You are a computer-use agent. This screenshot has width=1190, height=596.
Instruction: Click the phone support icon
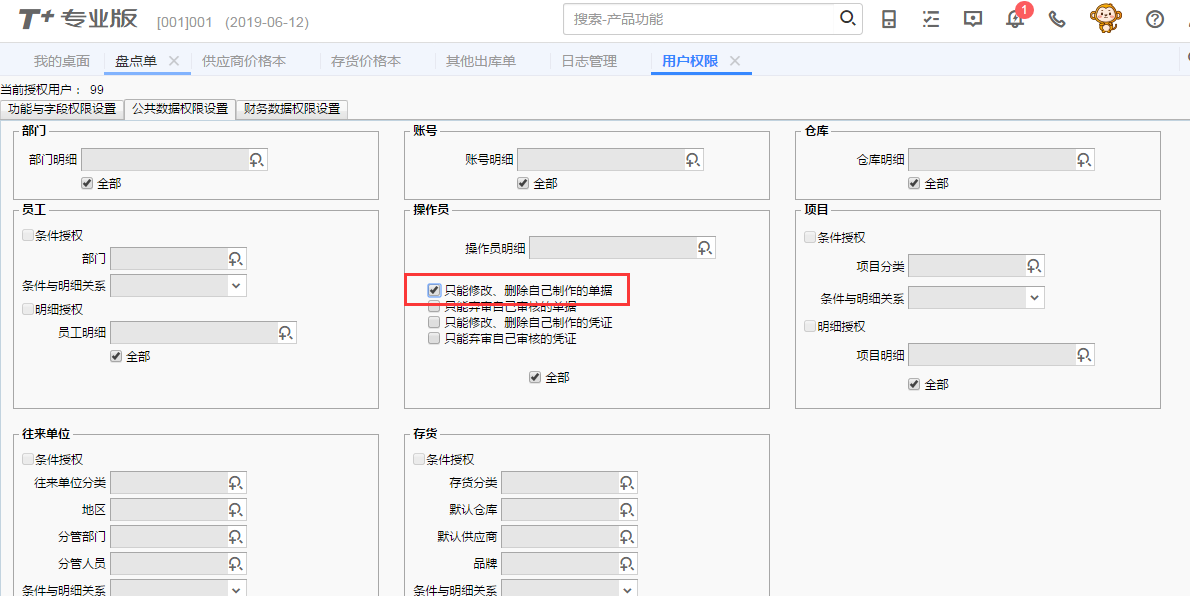pyautogui.click(x=1057, y=19)
